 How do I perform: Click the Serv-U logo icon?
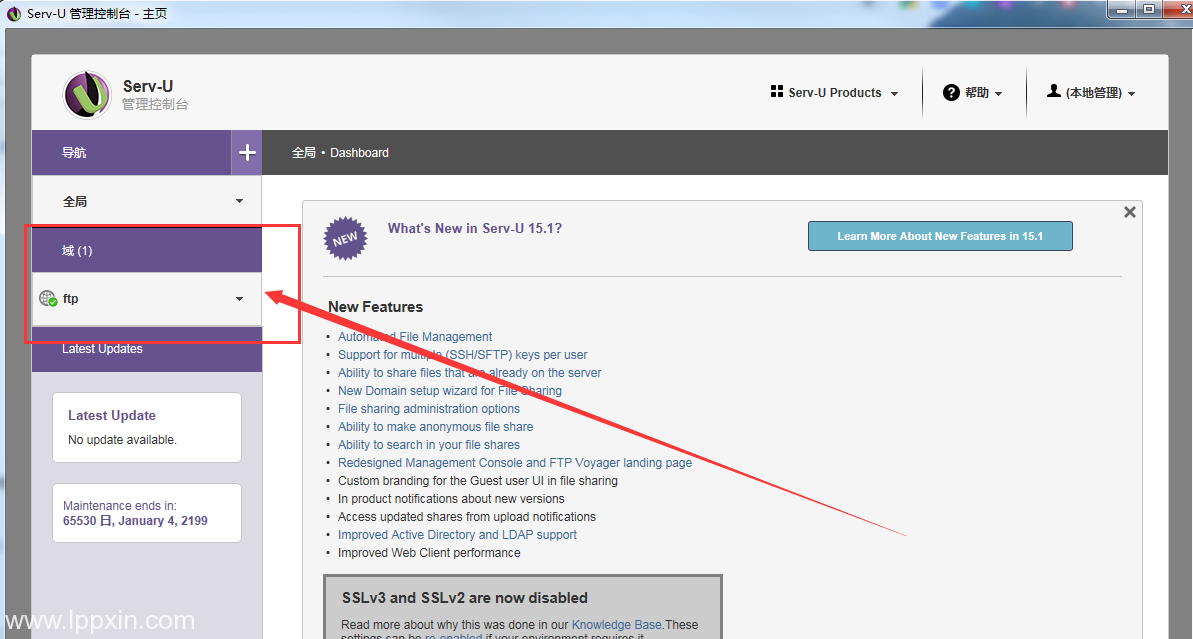click(87, 95)
